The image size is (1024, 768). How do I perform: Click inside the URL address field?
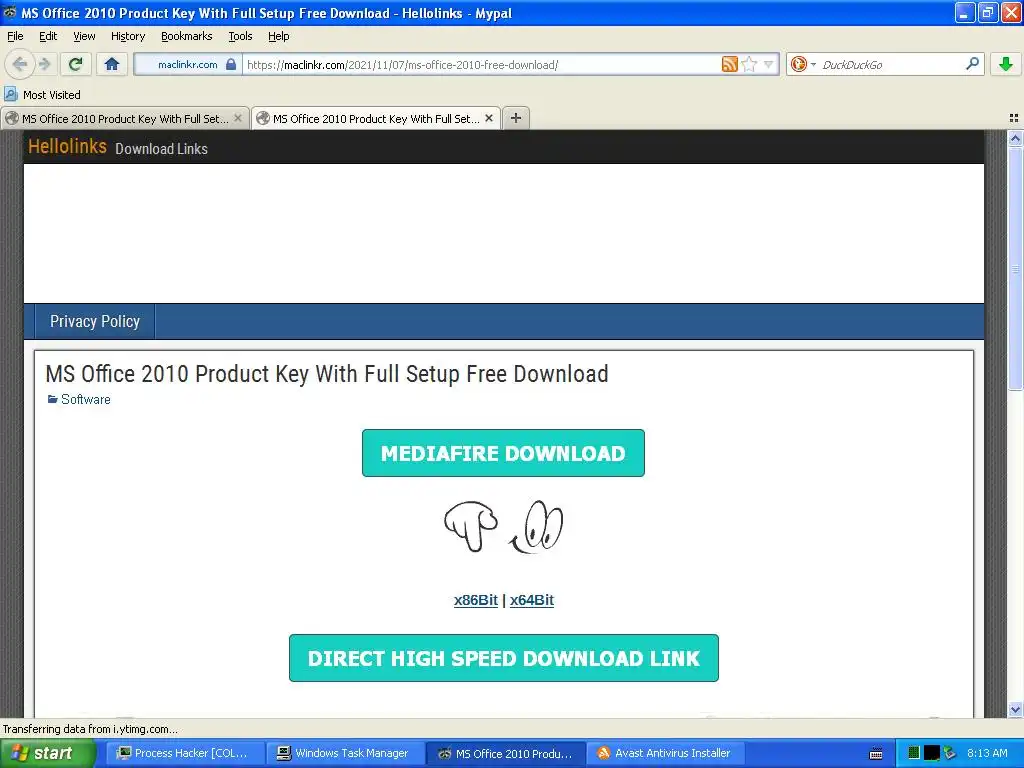(x=480, y=64)
